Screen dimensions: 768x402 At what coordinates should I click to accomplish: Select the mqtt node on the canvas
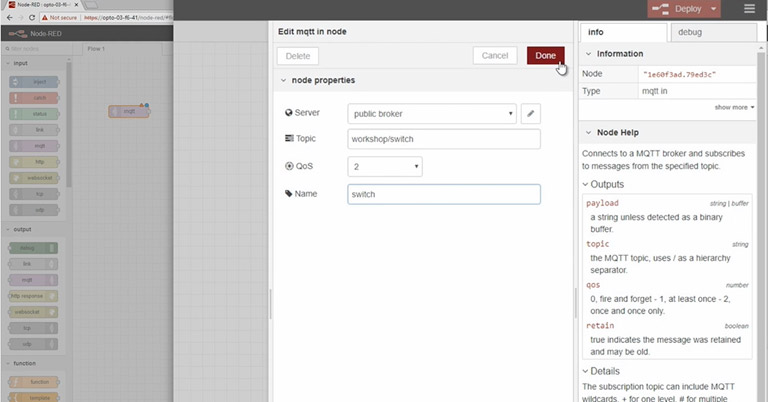tap(128, 111)
